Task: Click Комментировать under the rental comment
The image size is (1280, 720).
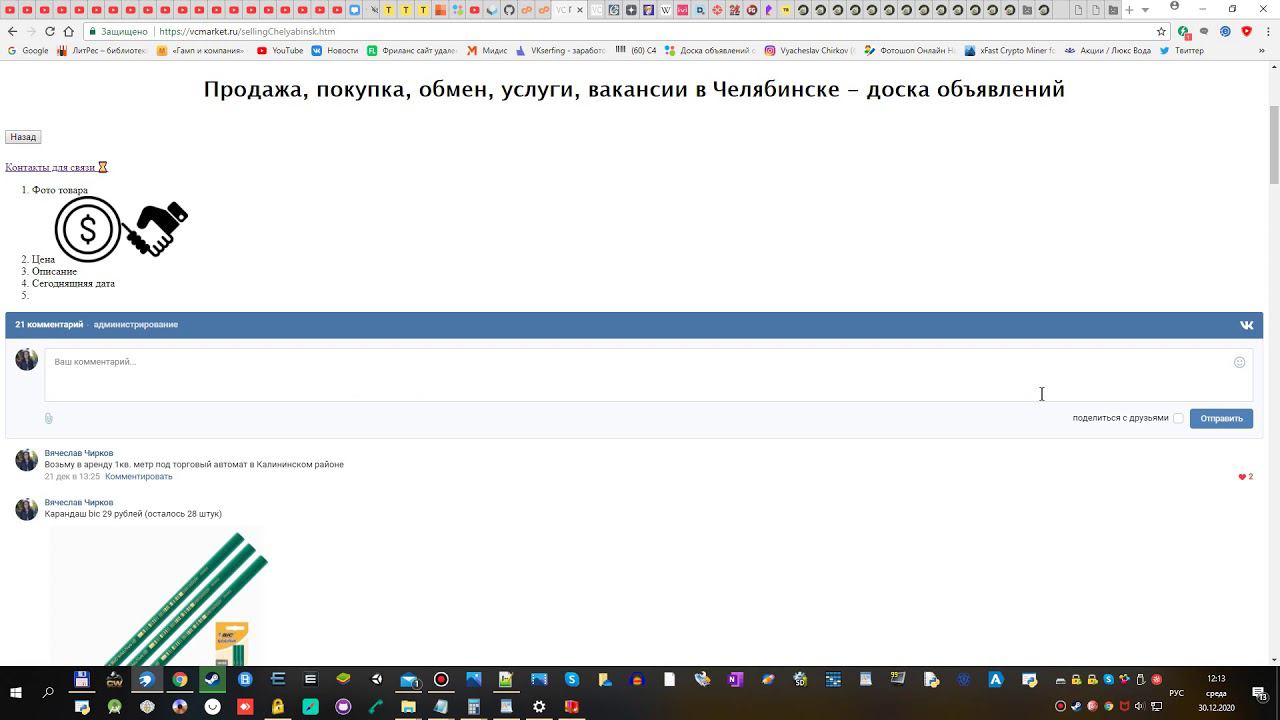Action: point(139,476)
